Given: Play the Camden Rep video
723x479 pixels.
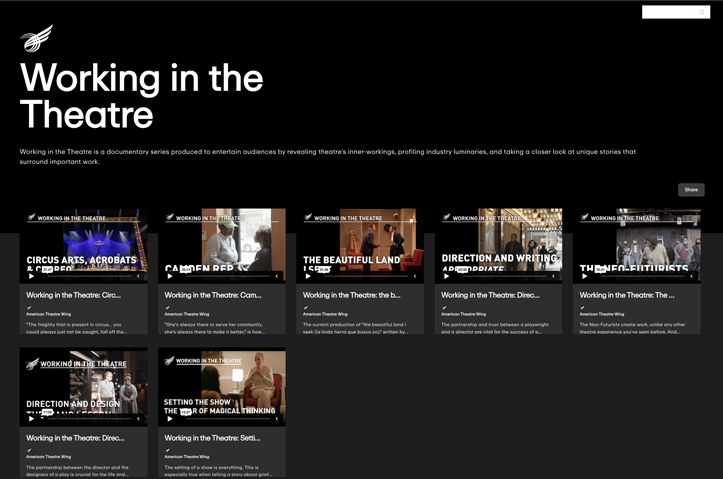Looking at the screenshot, I should pyautogui.click(x=170, y=276).
